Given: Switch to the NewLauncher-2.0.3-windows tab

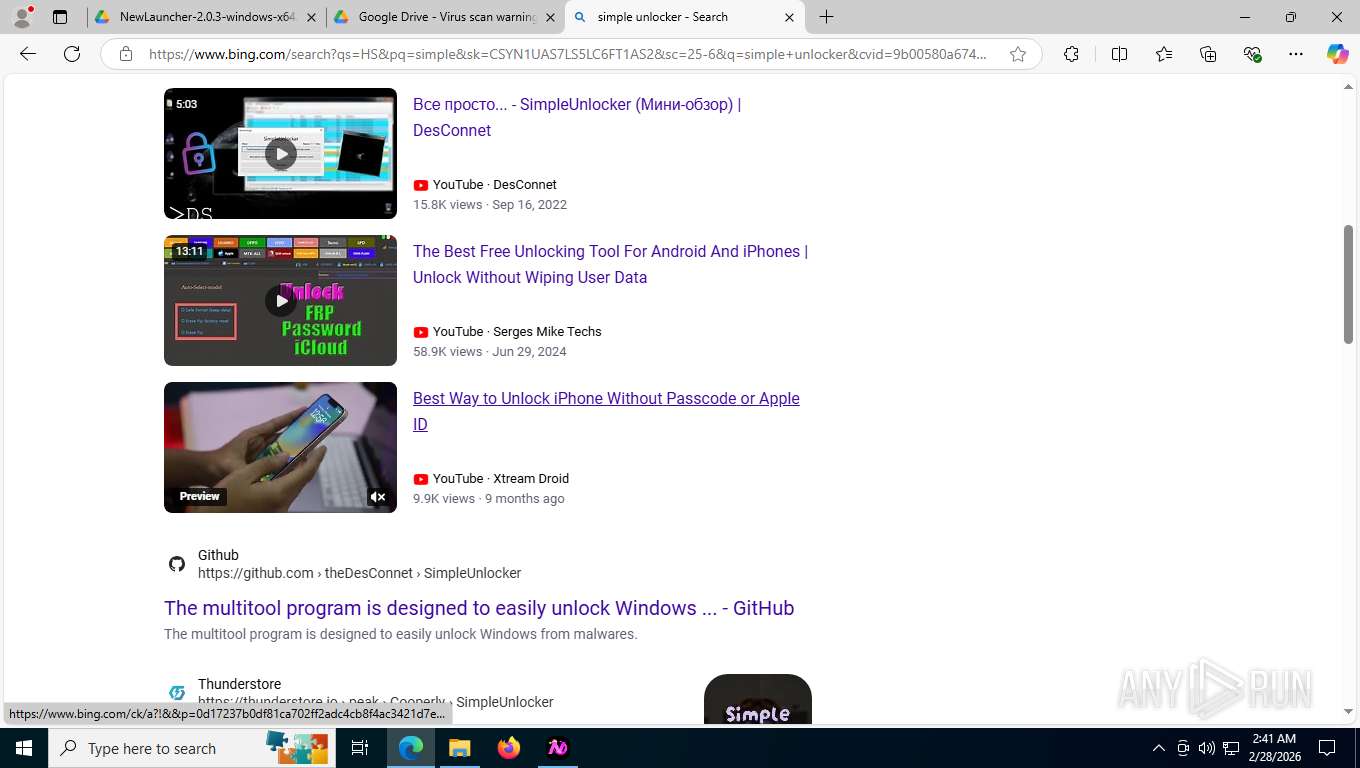Looking at the screenshot, I should [x=207, y=17].
